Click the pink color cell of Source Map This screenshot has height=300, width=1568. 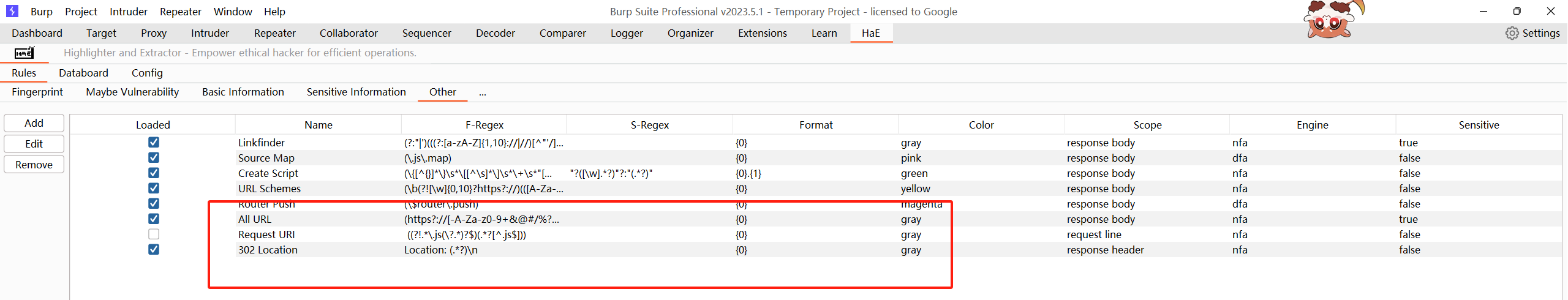911,158
